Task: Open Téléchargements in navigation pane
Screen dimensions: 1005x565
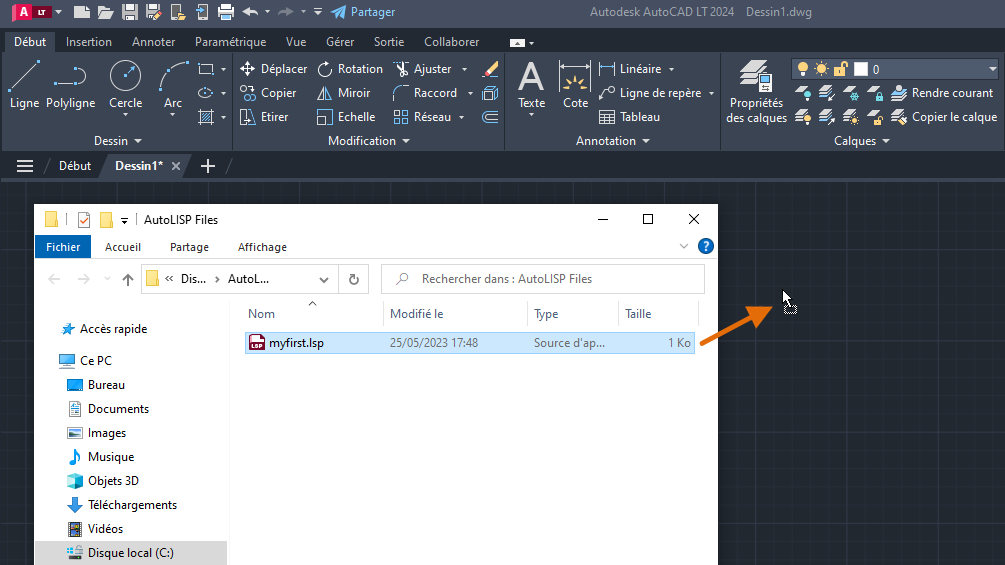Action: [122, 505]
